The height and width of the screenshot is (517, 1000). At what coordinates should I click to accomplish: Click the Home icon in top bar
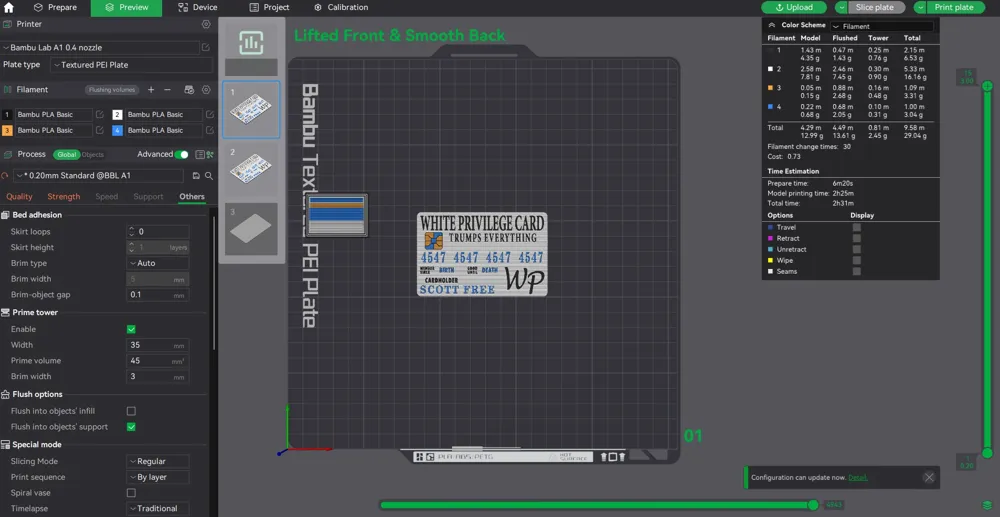(9, 7)
